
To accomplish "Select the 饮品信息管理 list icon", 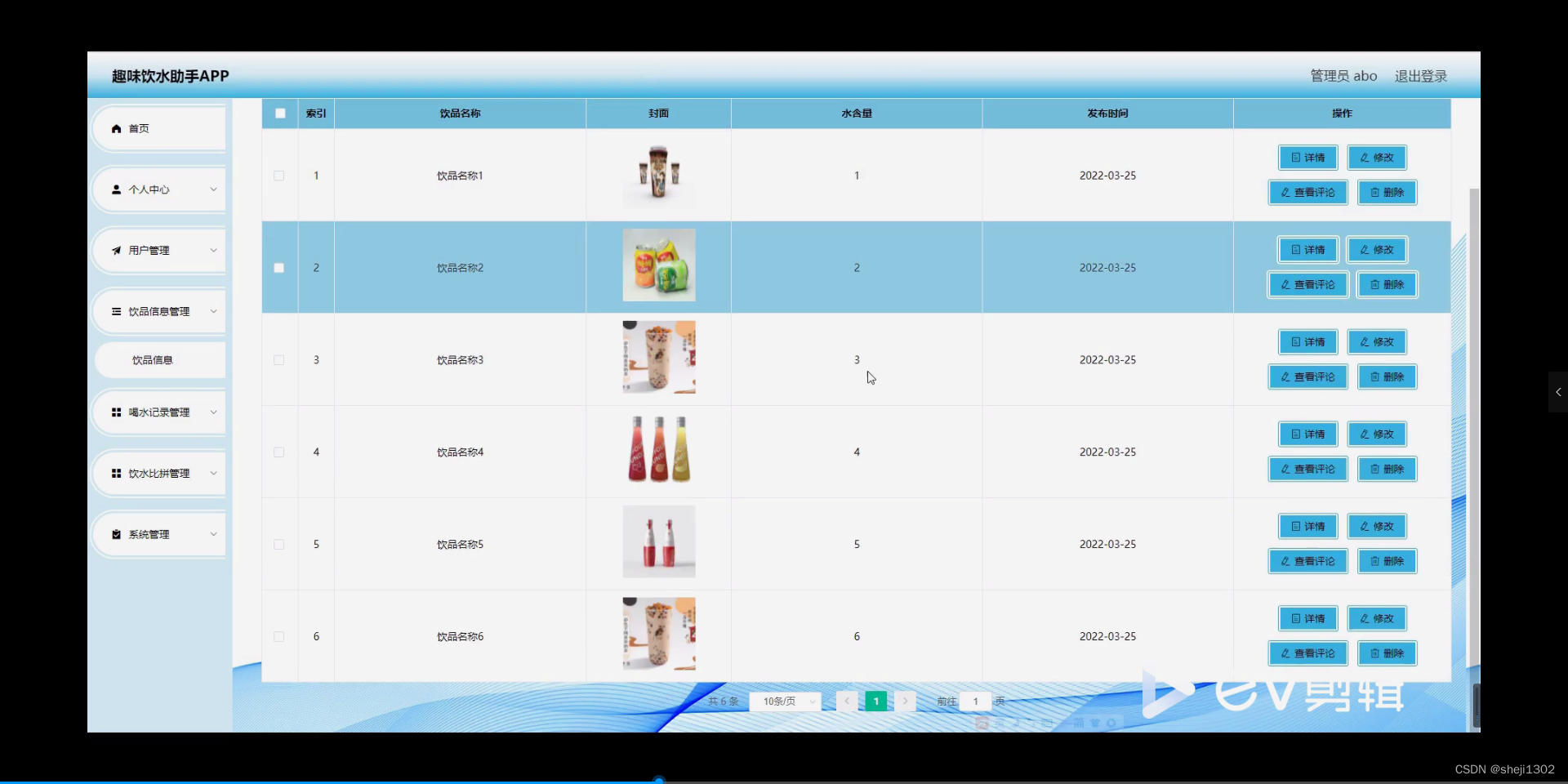I will (x=117, y=311).
